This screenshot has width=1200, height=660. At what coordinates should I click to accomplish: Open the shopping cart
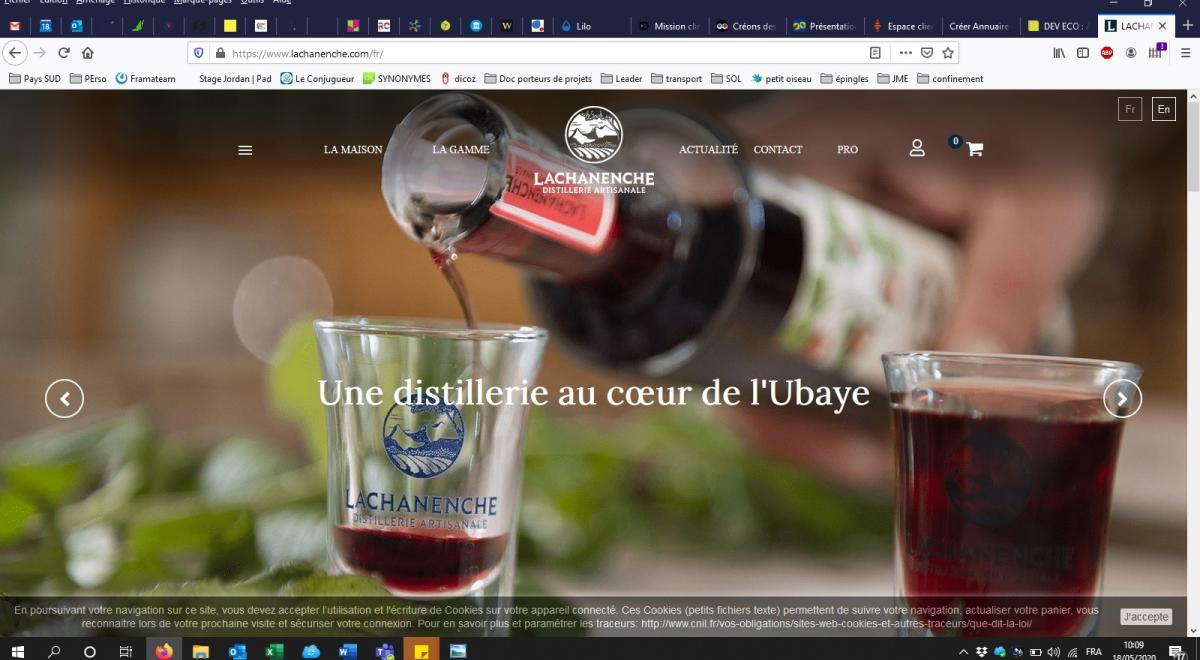pyautogui.click(x=974, y=149)
